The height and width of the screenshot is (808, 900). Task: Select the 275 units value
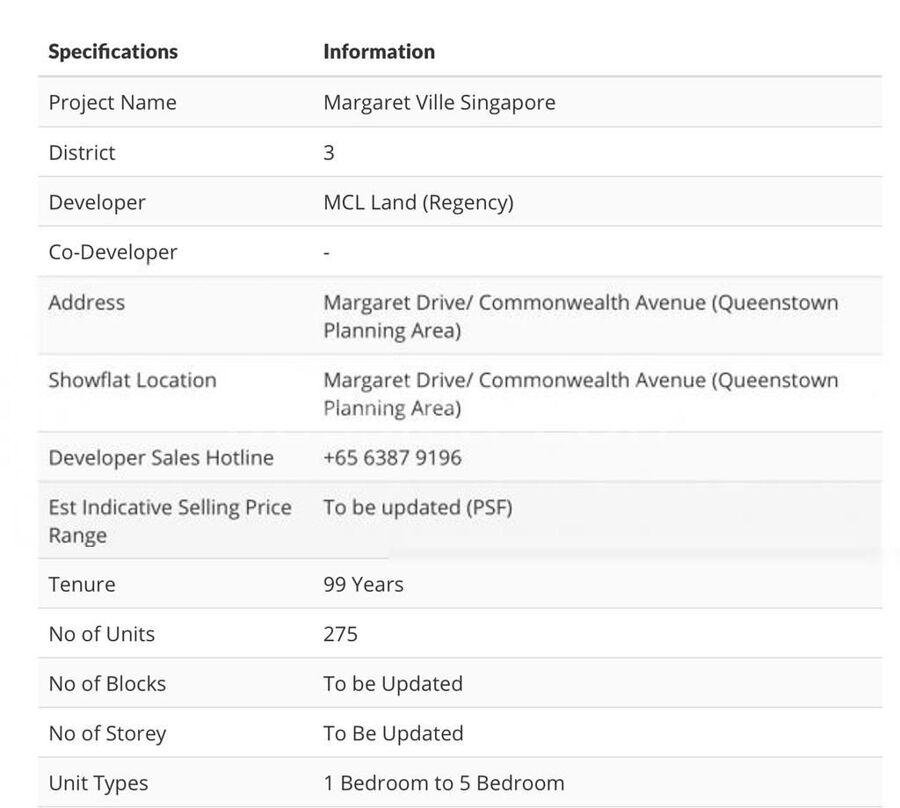click(x=340, y=635)
